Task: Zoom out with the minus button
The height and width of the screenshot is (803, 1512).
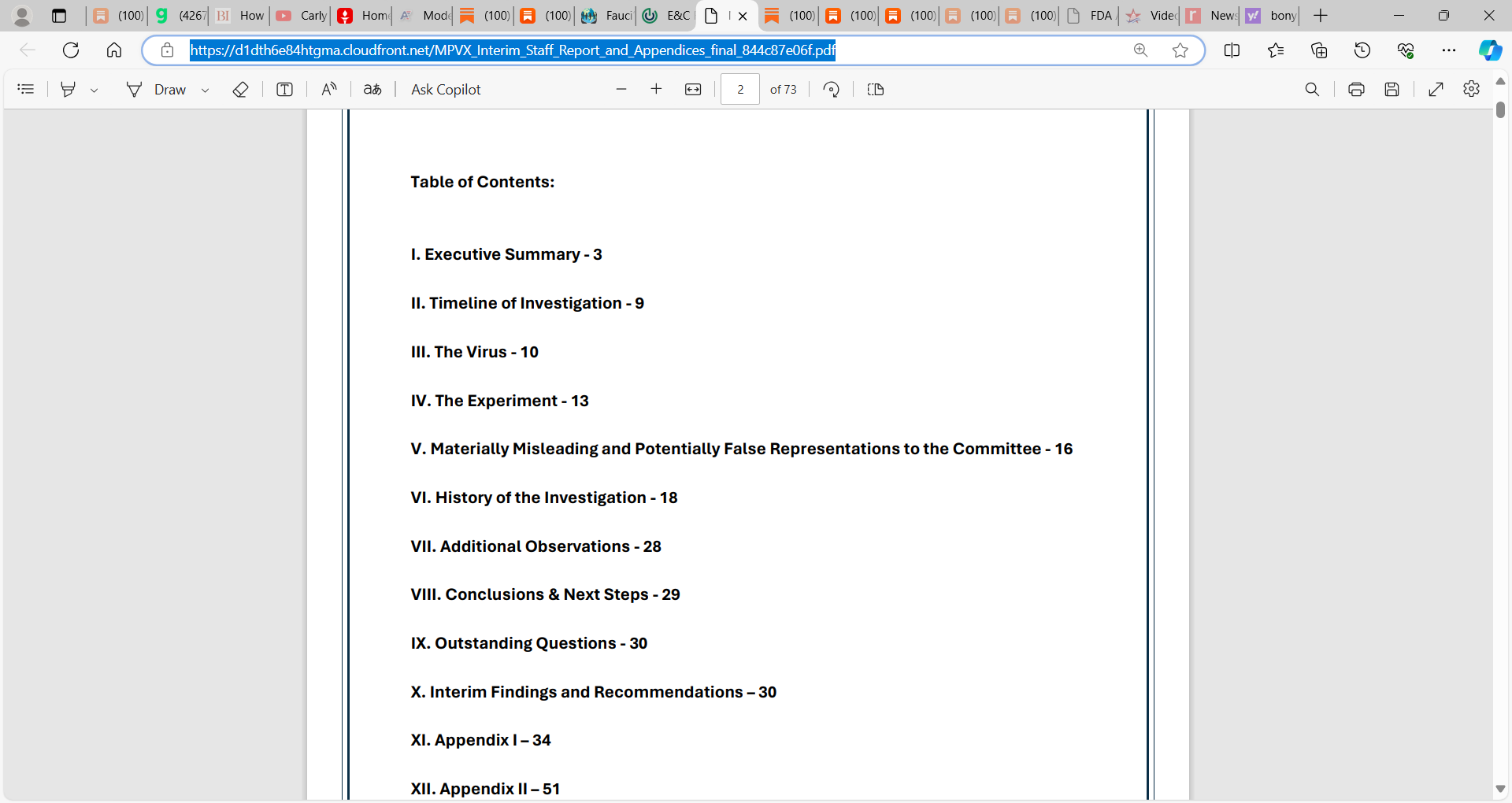Action: 621,89
